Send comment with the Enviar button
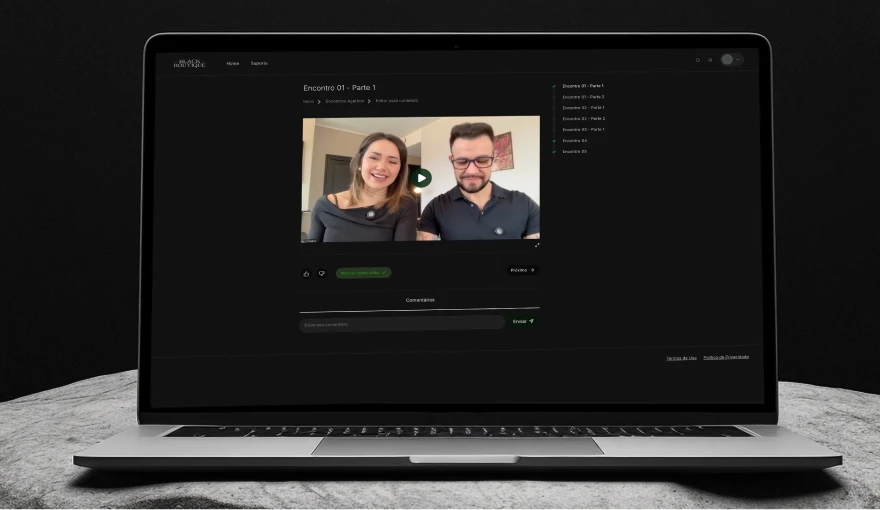 [523, 322]
